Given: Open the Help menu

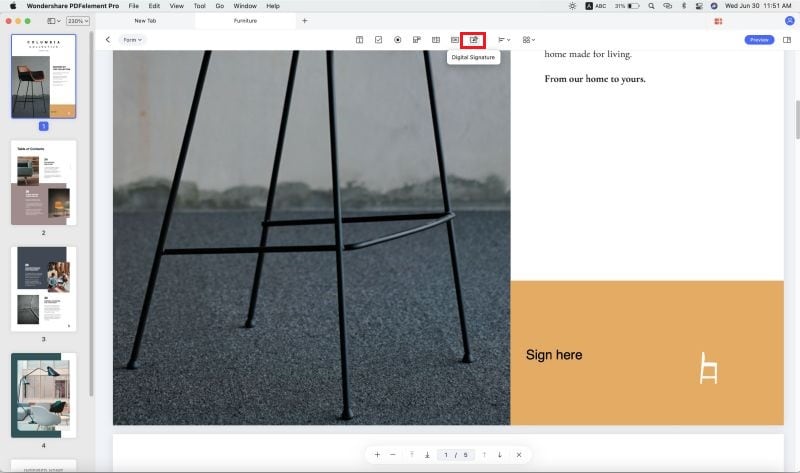Looking at the screenshot, I should pos(273,6).
